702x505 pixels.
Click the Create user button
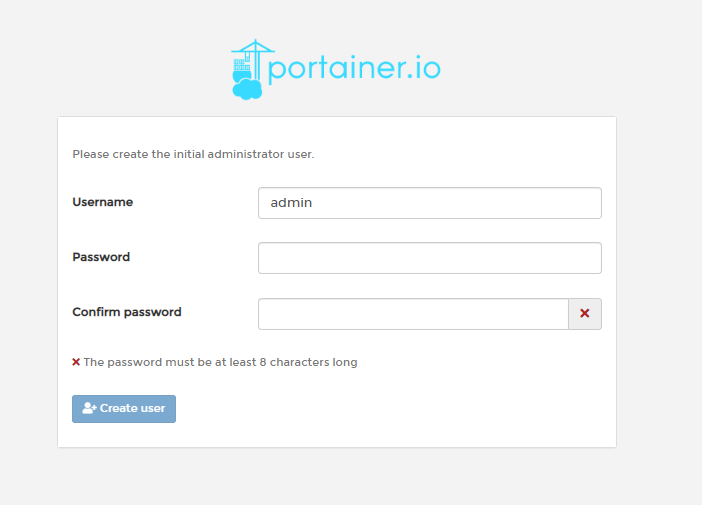[124, 409]
